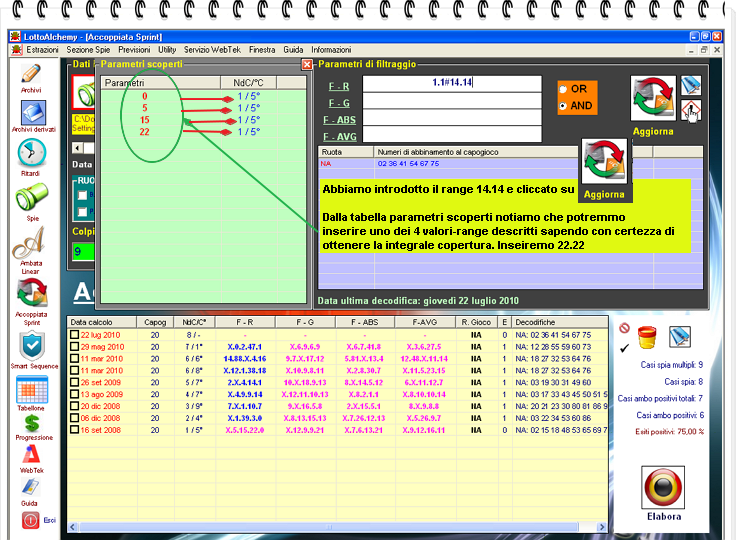This screenshot has width=736, height=540.
Task: Open the Informazioni menu
Action: click(x=331, y=50)
